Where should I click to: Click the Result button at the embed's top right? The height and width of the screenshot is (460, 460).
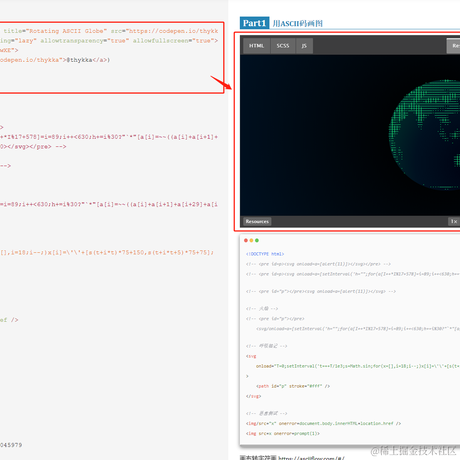(454, 46)
